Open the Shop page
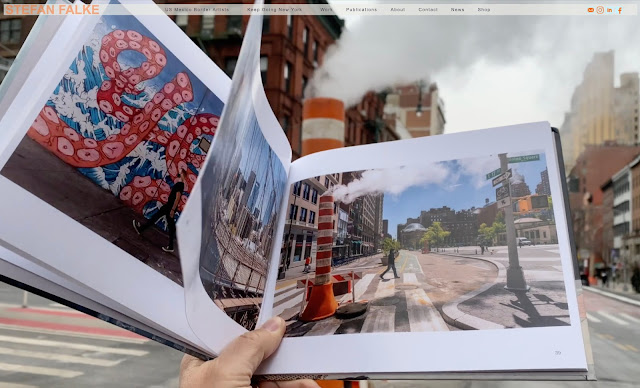 click(484, 9)
